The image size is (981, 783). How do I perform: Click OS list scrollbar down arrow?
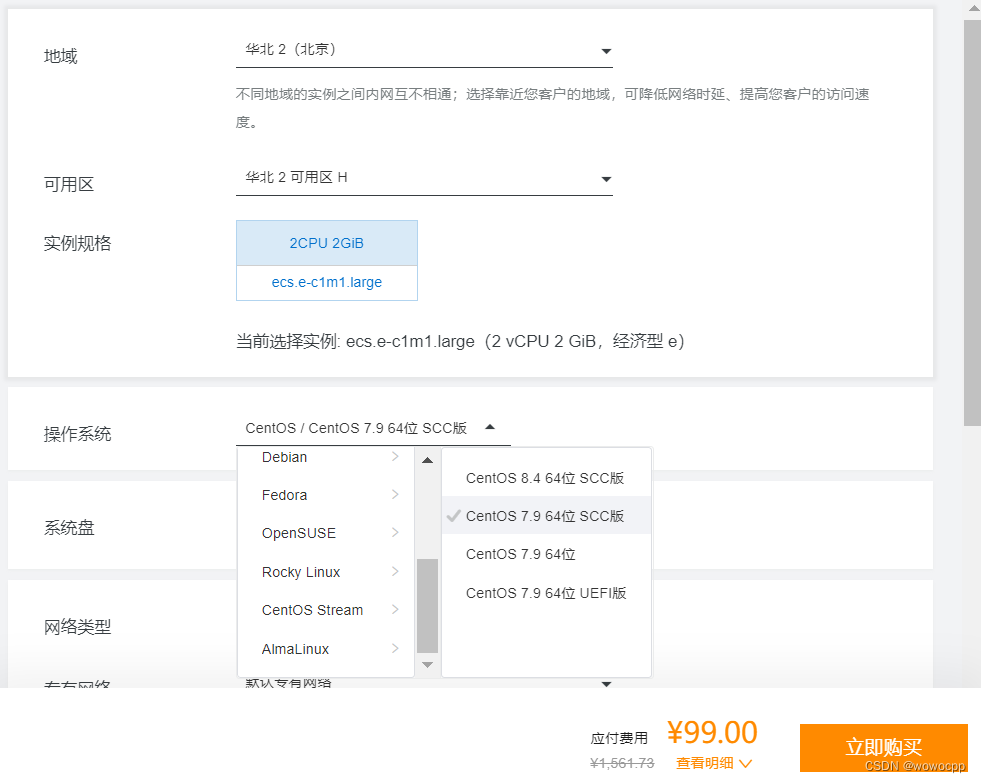pyautogui.click(x=427, y=665)
